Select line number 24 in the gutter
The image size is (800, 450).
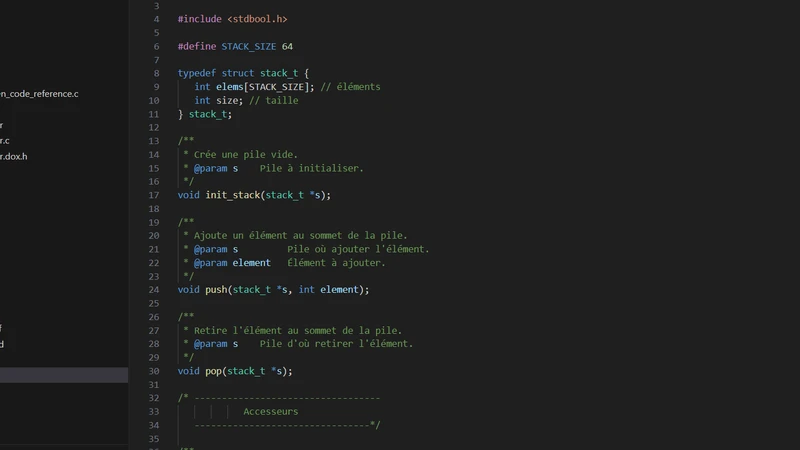click(x=154, y=290)
